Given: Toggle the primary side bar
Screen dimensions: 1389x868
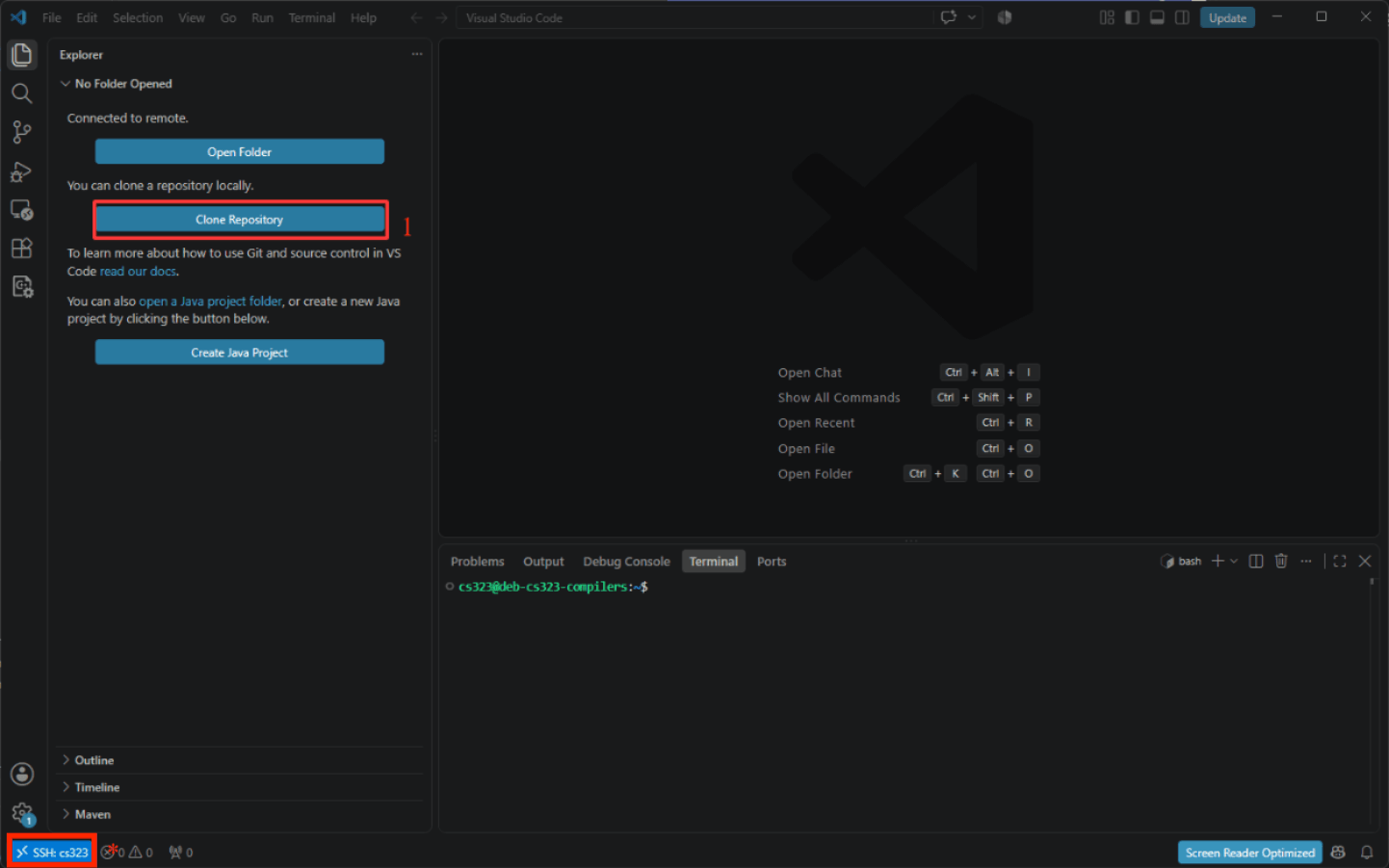Looking at the screenshot, I should click(1132, 17).
